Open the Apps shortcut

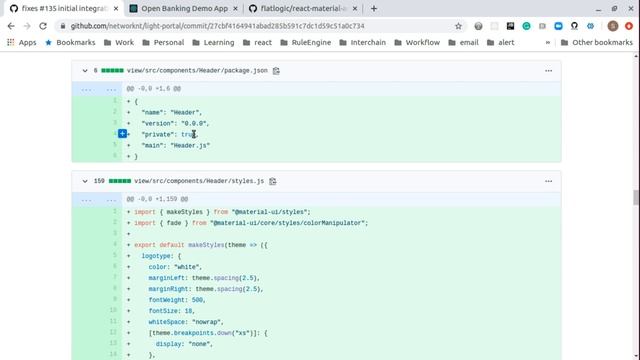click(x=22, y=42)
